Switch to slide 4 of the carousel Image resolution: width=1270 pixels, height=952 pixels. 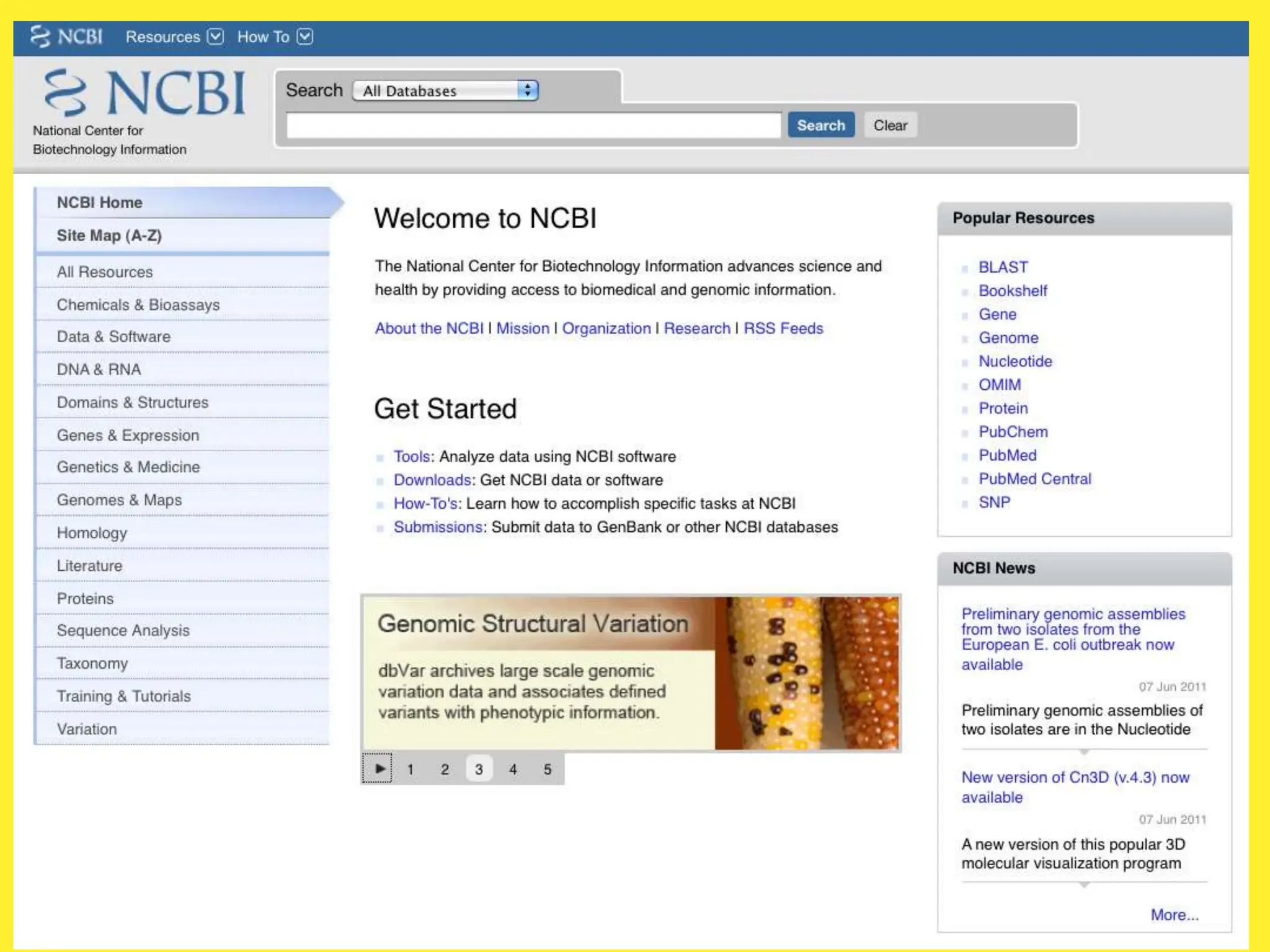point(513,769)
